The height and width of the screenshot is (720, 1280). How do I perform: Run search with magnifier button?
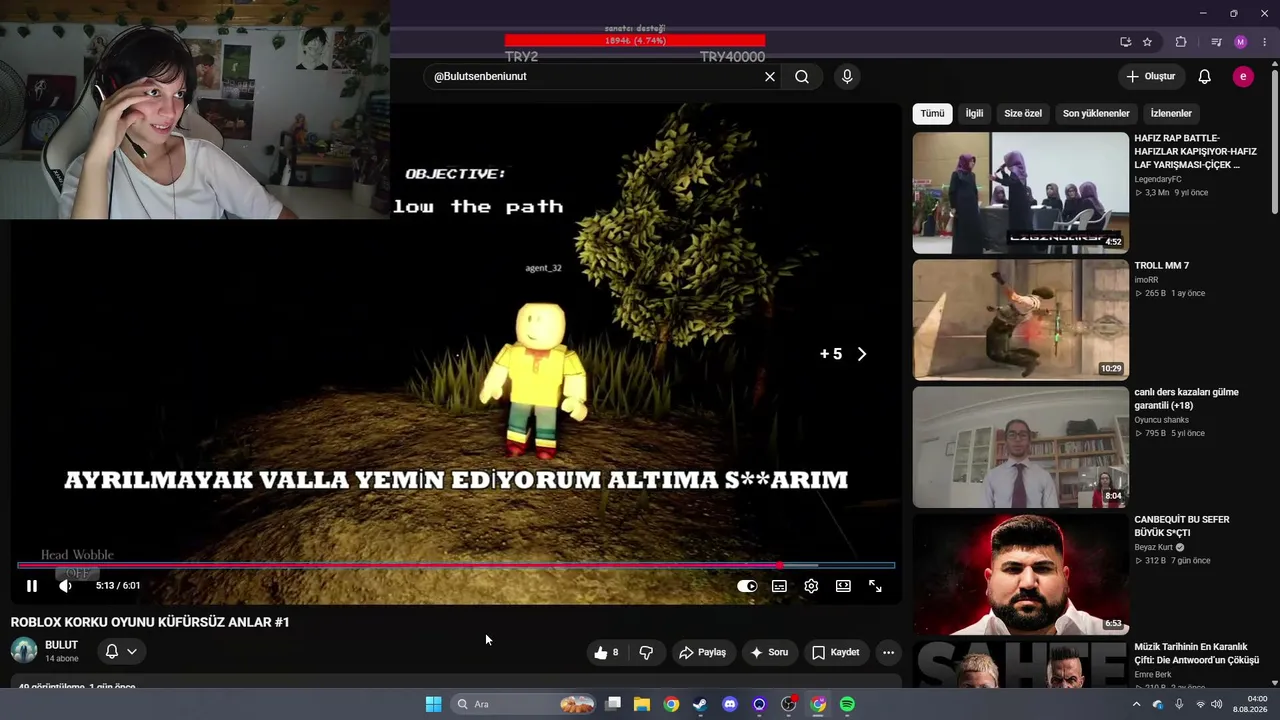(802, 77)
